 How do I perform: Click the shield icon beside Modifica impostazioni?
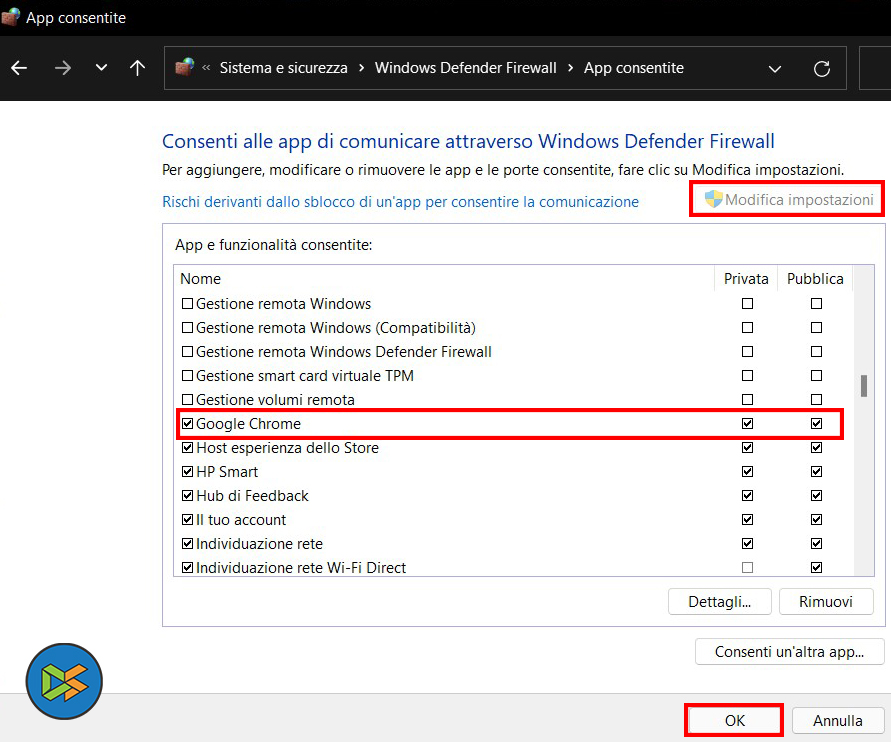pyautogui.click(x=713, y=200)
